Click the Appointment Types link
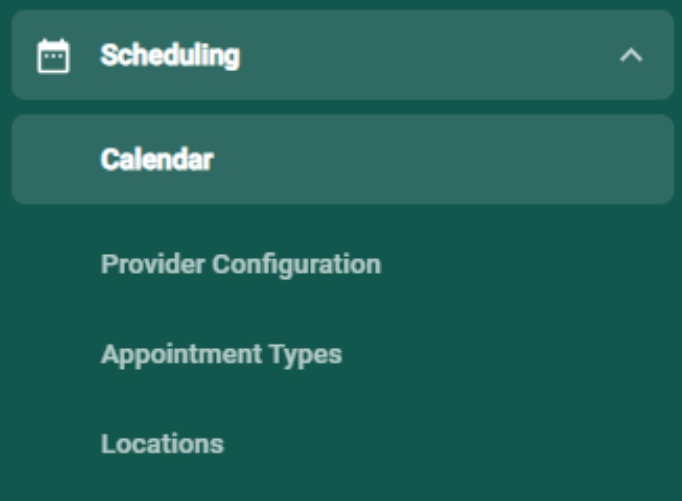 pyautogui.click(x=221, y=354)
